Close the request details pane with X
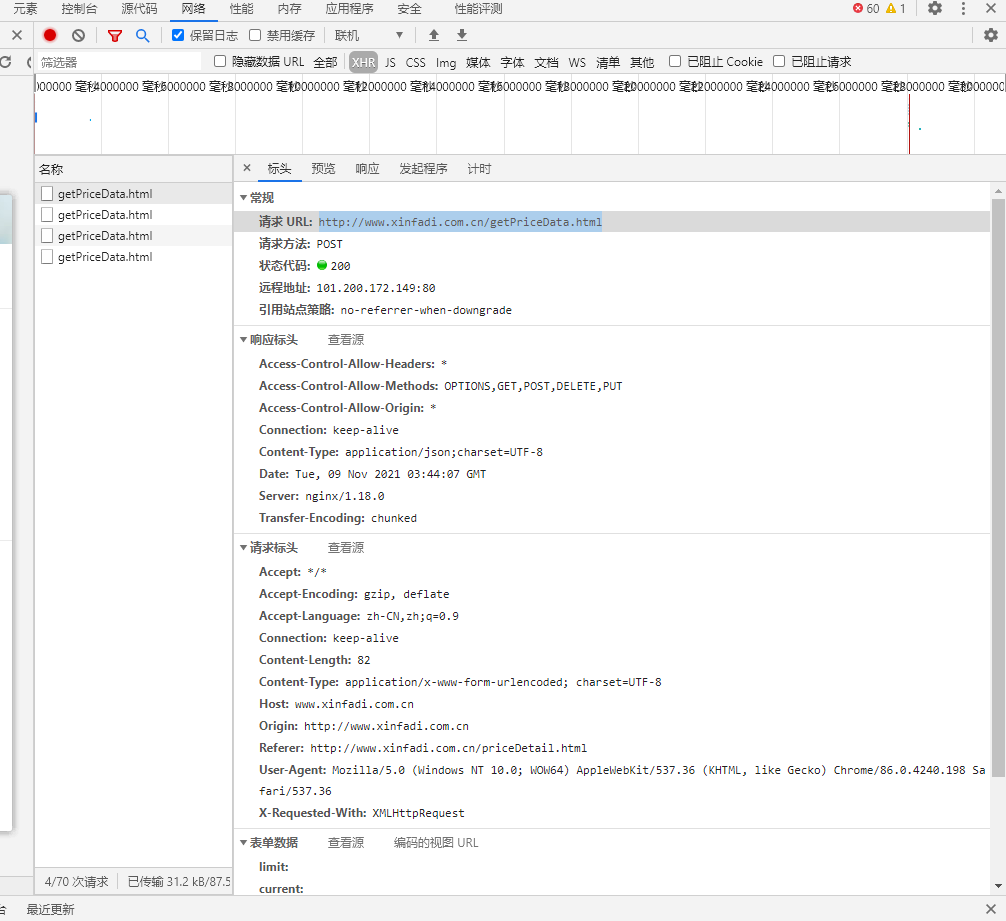Screen dimensions: 1006x921 coord(247,168)
